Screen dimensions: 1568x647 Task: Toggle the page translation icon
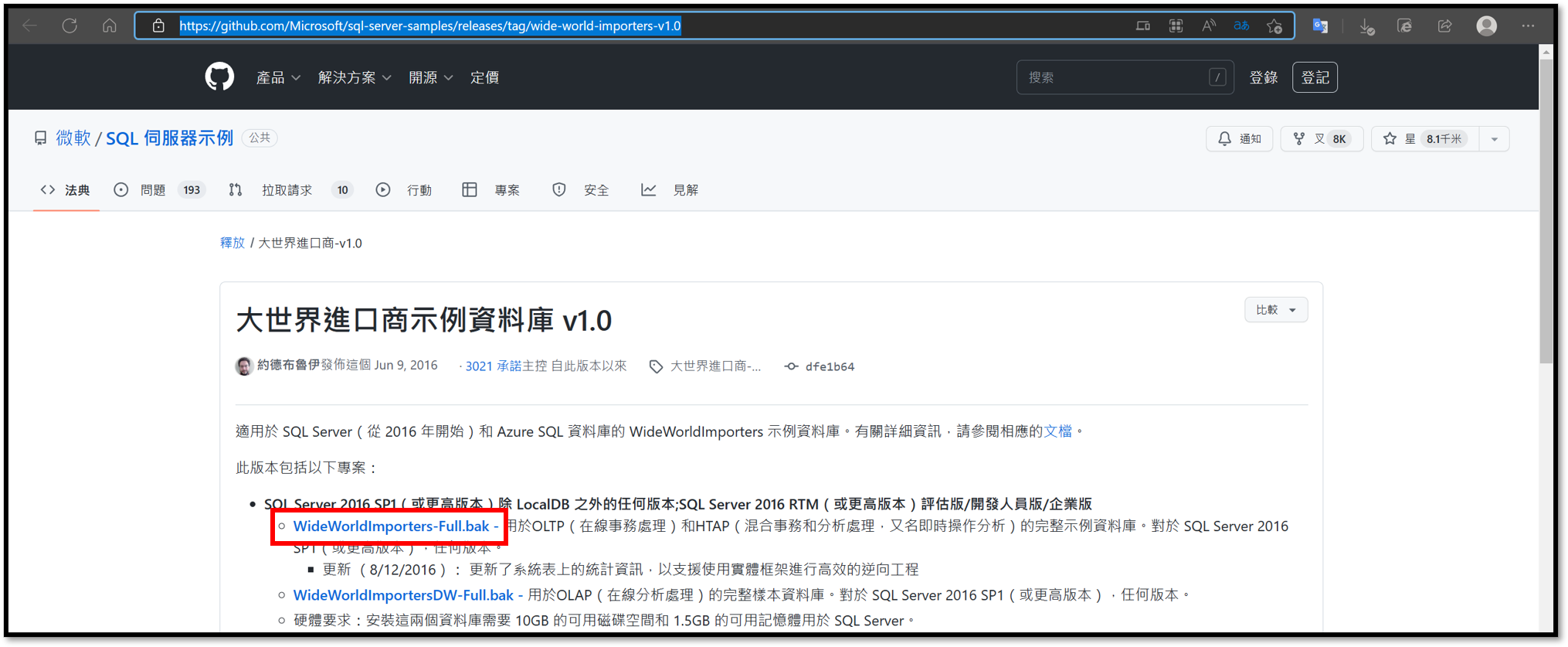pyautogui.click(x=1241, y=26)
